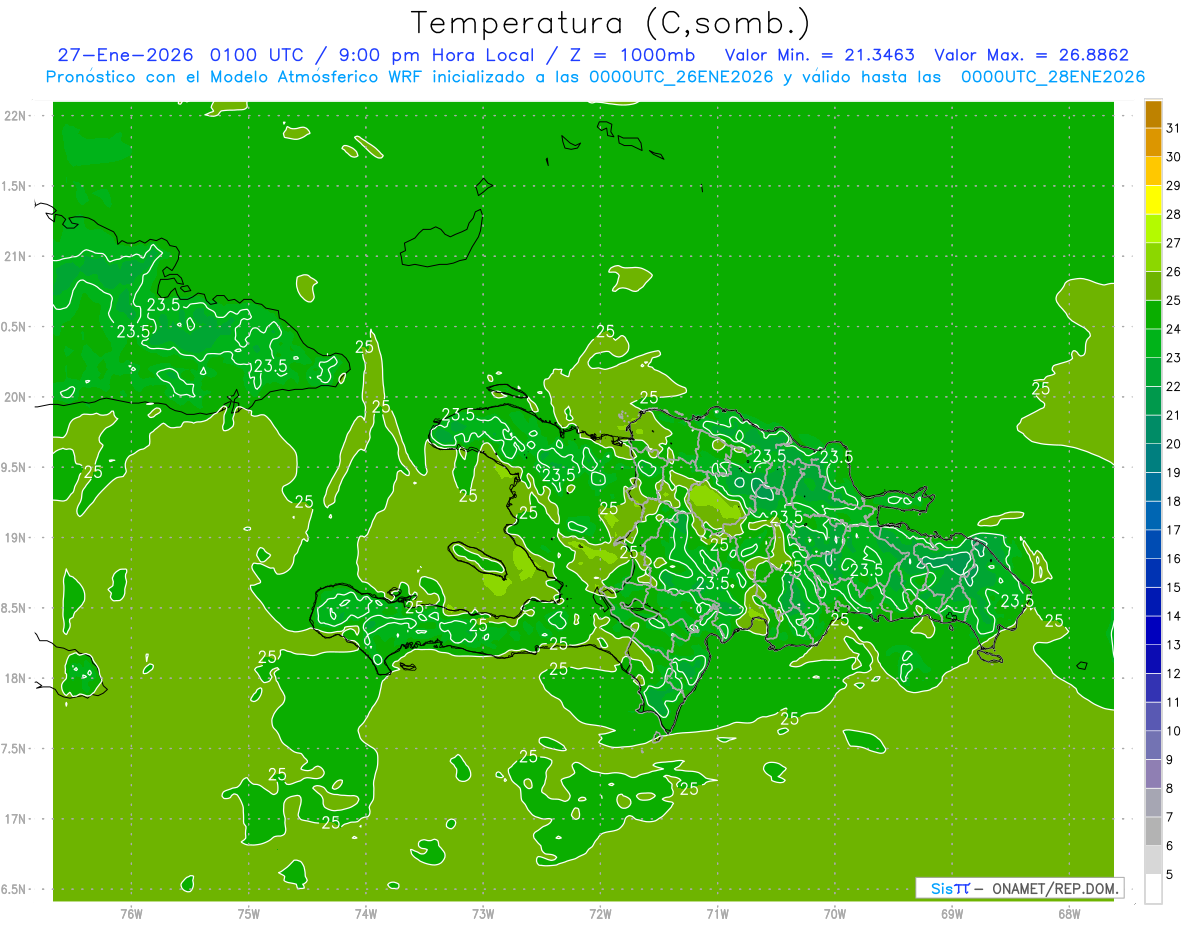Click the '74W' longitude axis label
This screenshot has width=1200, height=927.
coord(366,914)
